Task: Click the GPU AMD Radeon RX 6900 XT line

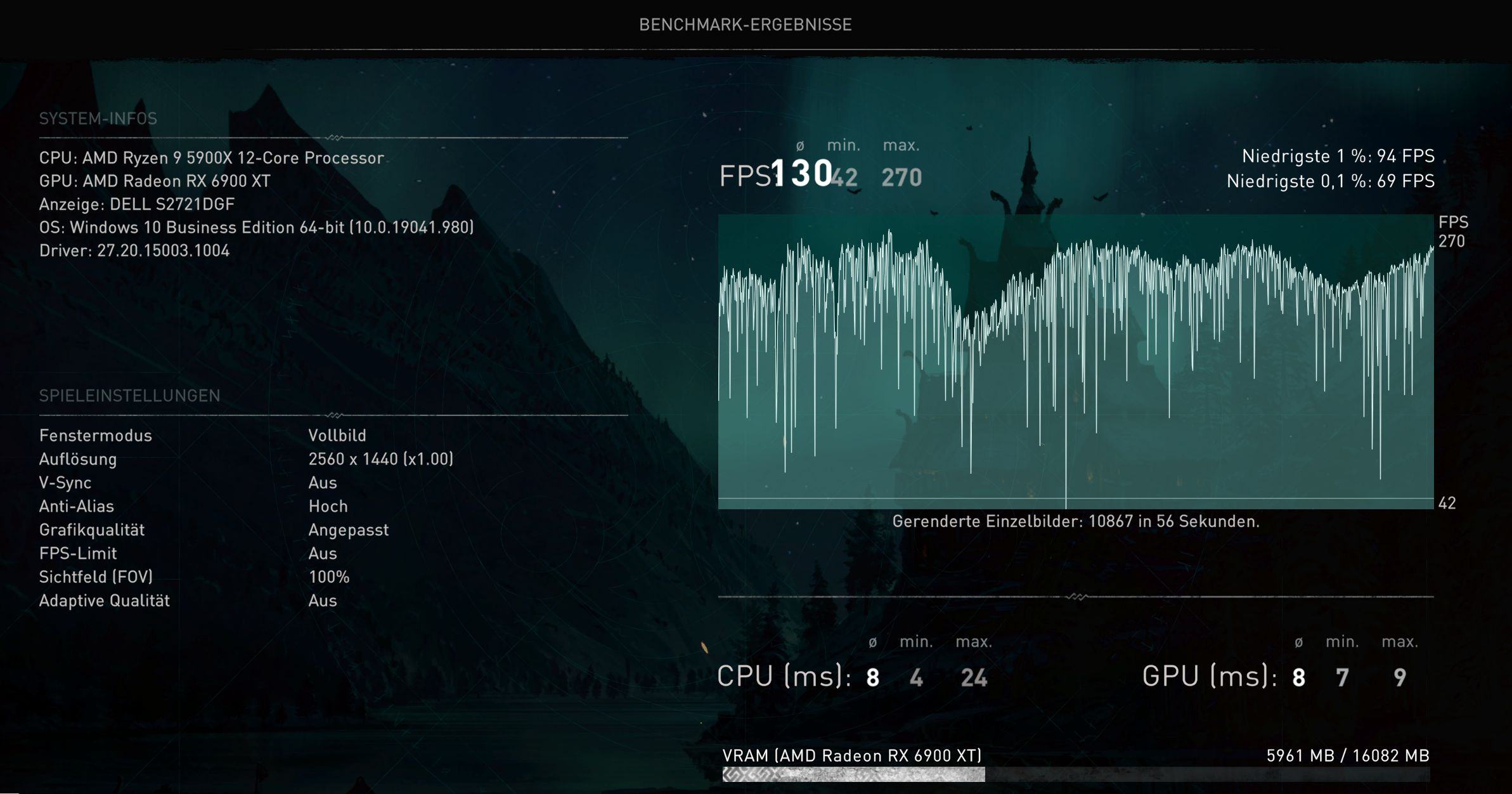Action: tap(155, 181)
